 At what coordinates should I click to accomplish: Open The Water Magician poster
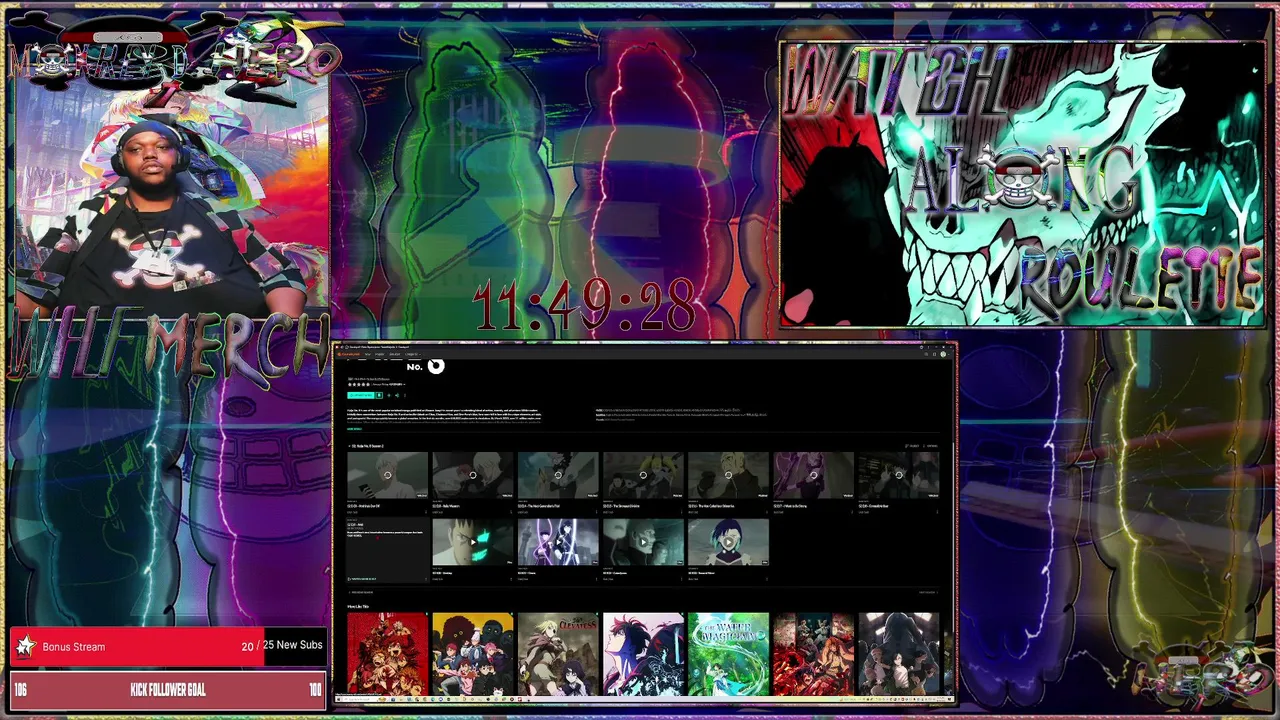(x=728, y=654)
